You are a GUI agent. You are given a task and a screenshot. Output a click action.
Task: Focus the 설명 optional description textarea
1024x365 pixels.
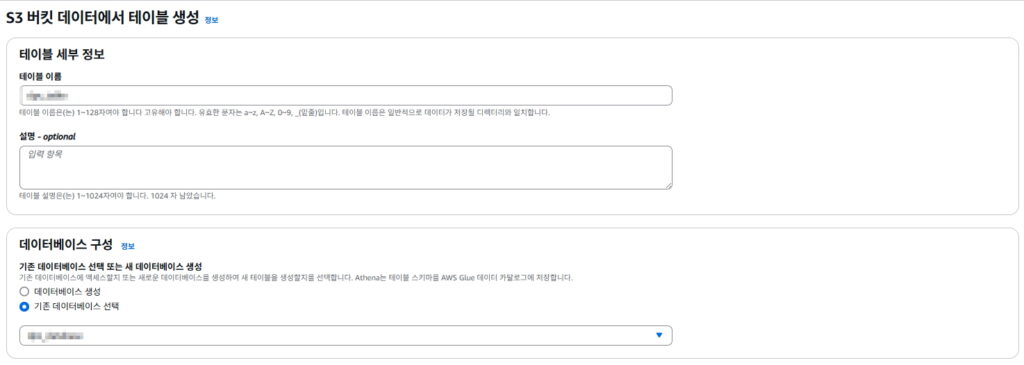coord(346,168)
